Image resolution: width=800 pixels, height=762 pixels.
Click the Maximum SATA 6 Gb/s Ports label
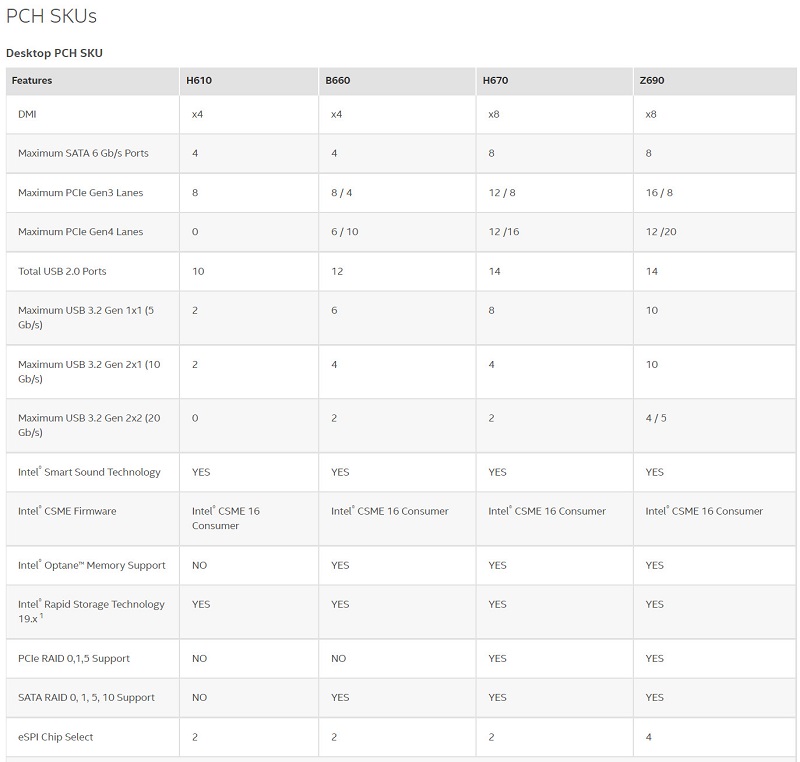coord(83,153)
